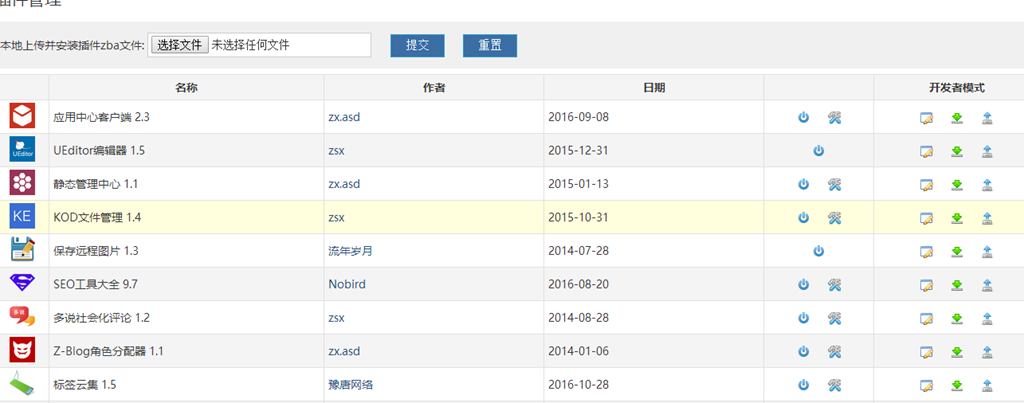Disable 保存远程图片 plugin via power icon
This screenshot has width=1024, height=403.
[x=818, y=251]
